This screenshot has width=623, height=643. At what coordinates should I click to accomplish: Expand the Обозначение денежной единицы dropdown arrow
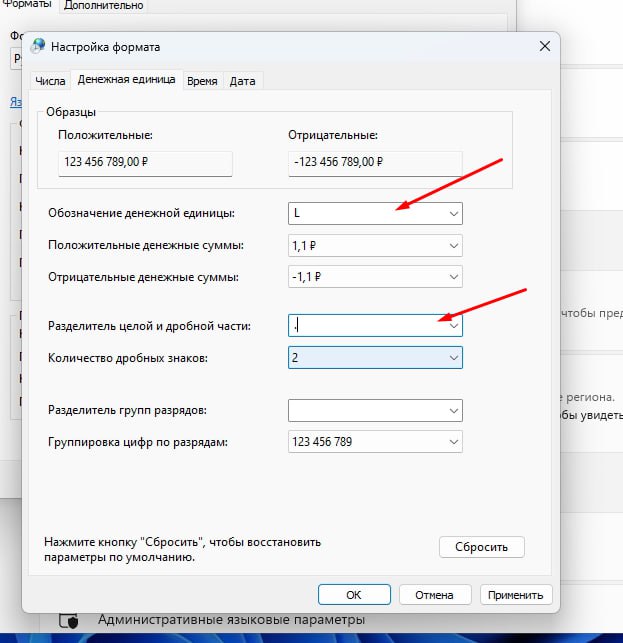point(454,214)
